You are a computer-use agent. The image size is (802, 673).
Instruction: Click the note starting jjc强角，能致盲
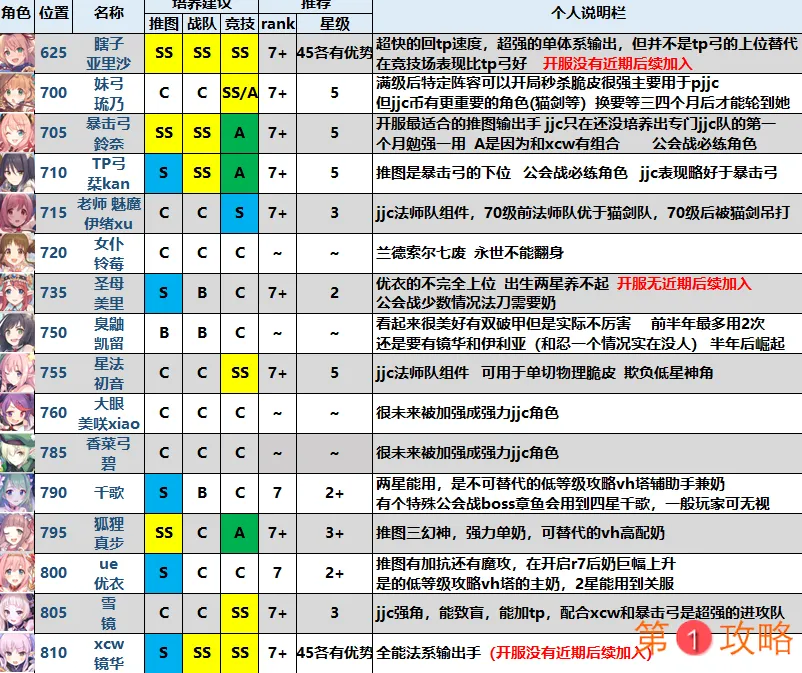(580, 613)
